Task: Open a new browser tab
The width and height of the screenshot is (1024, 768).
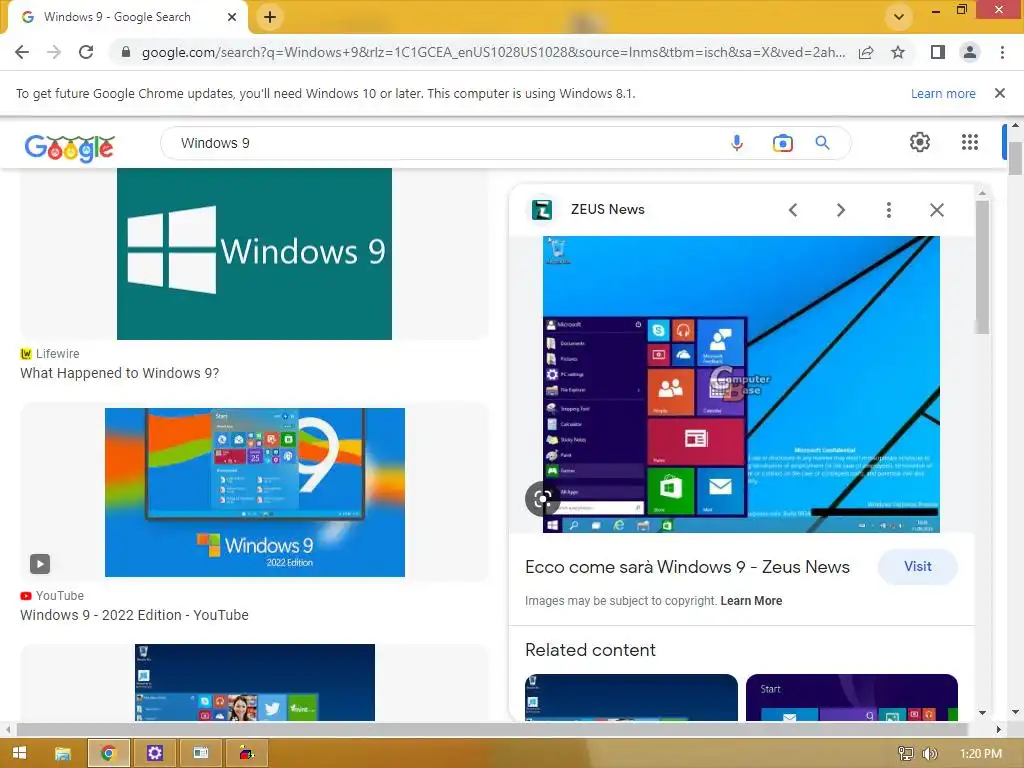Action: pos(270,17)
